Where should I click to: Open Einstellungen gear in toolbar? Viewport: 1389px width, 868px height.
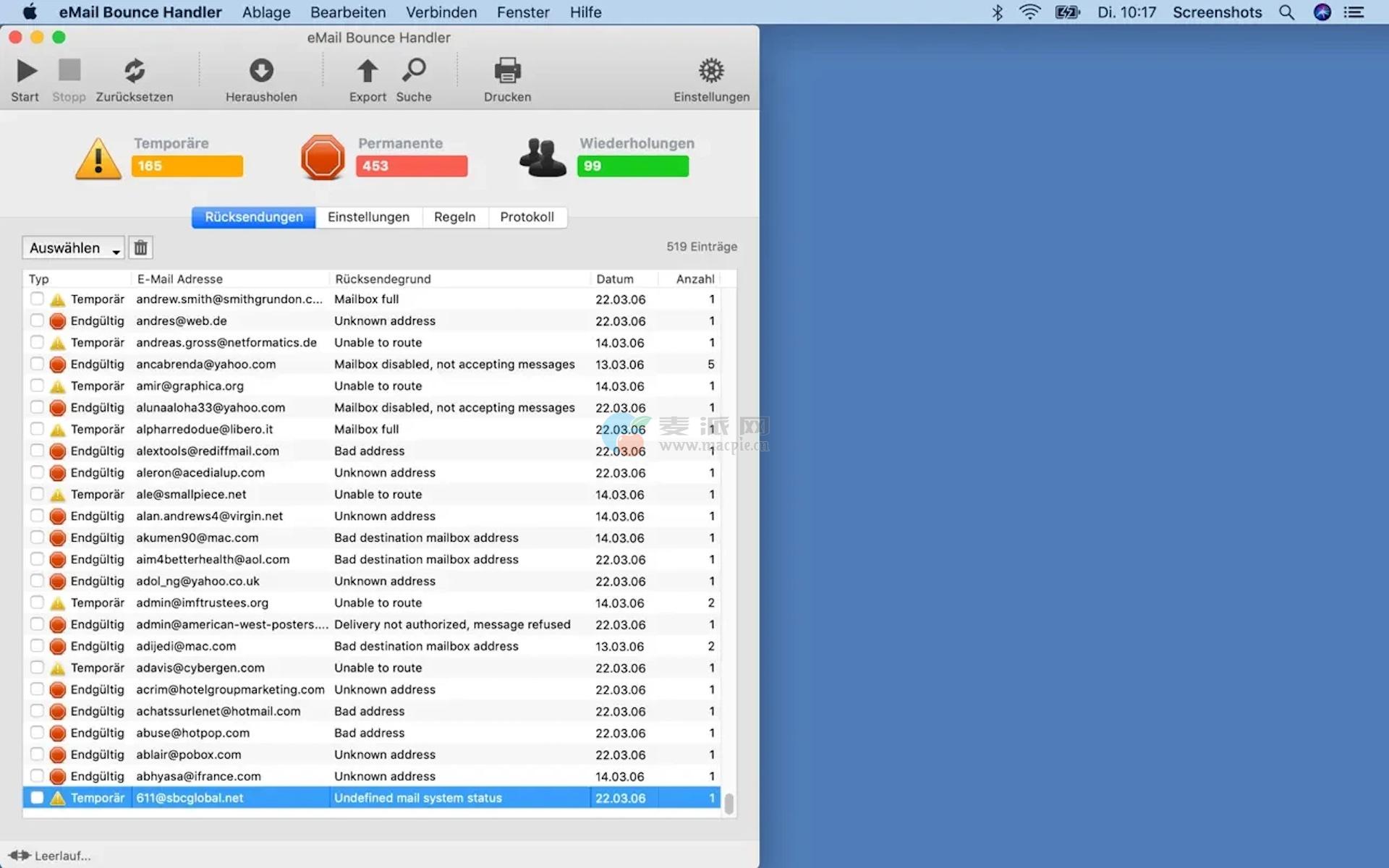pyautogui.click(x=711, y=71)
